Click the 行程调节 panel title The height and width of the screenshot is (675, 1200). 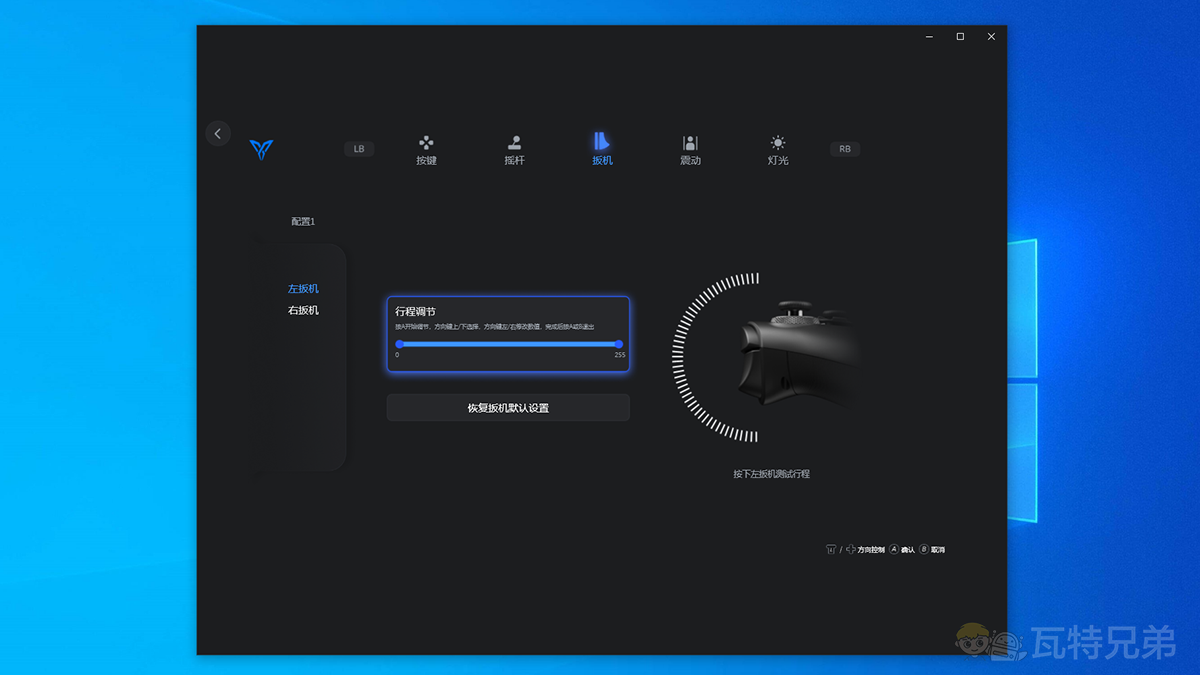415,312
